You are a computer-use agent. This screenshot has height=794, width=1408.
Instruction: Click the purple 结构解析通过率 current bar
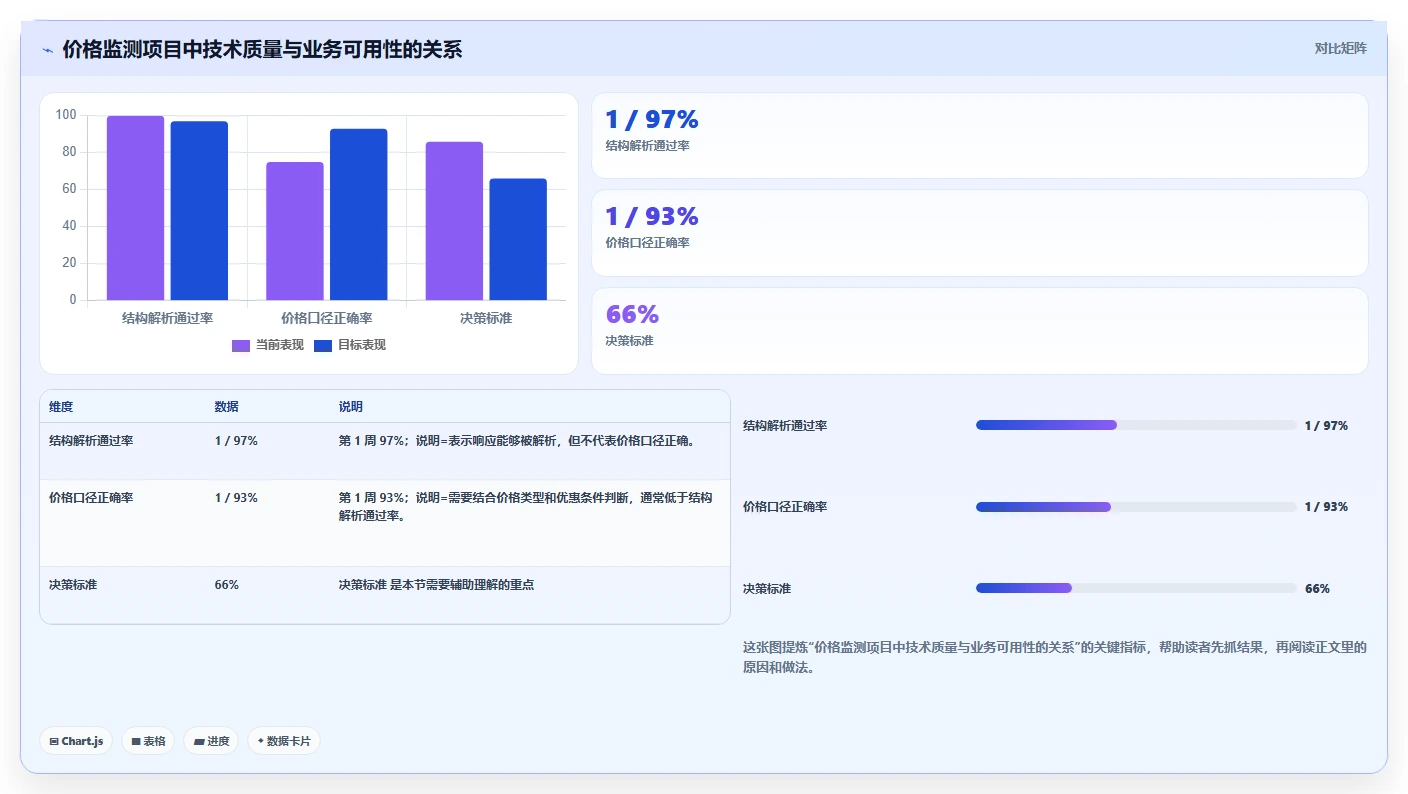click(x=135, y=208)
